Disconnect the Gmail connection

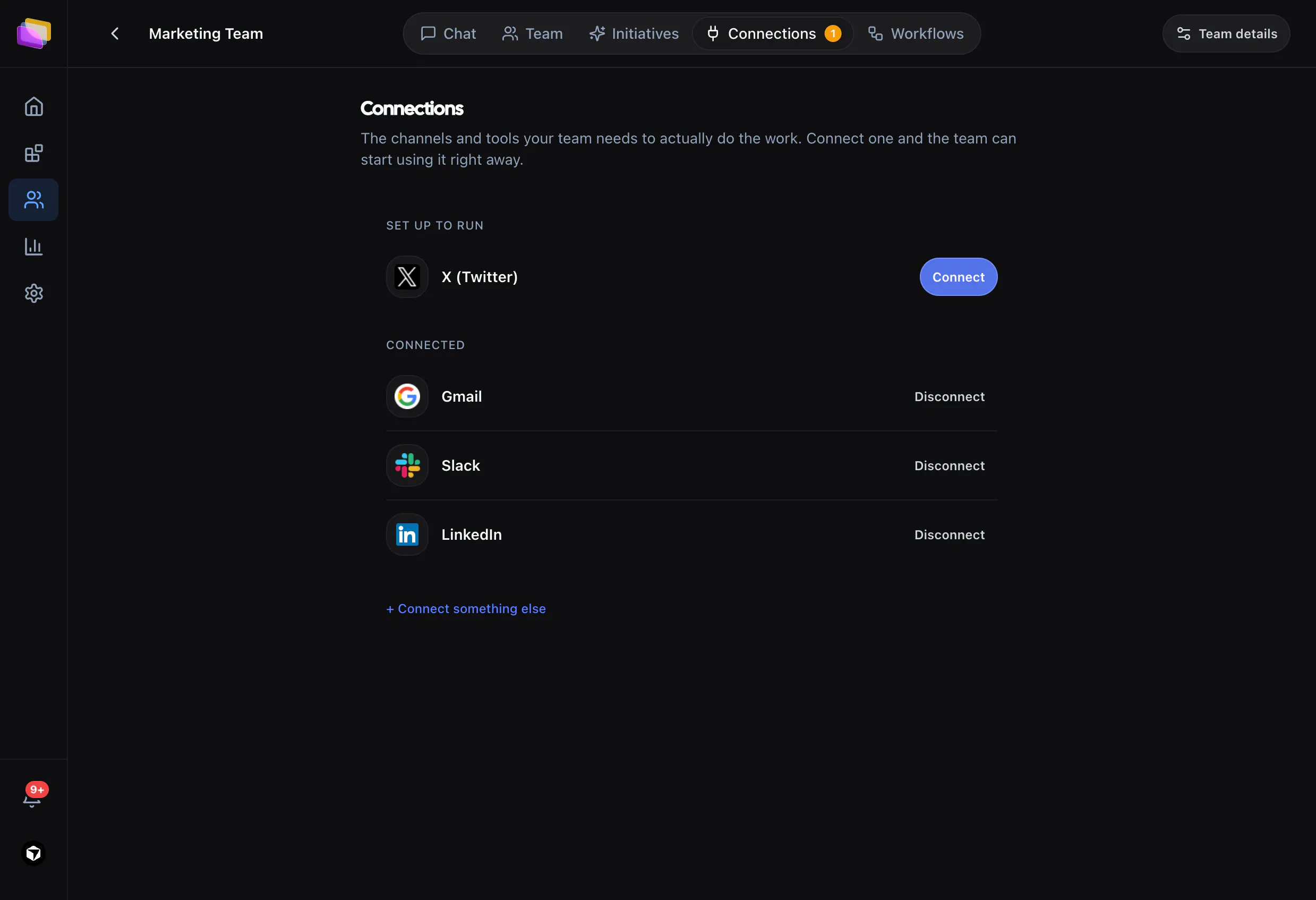point(949,396)
